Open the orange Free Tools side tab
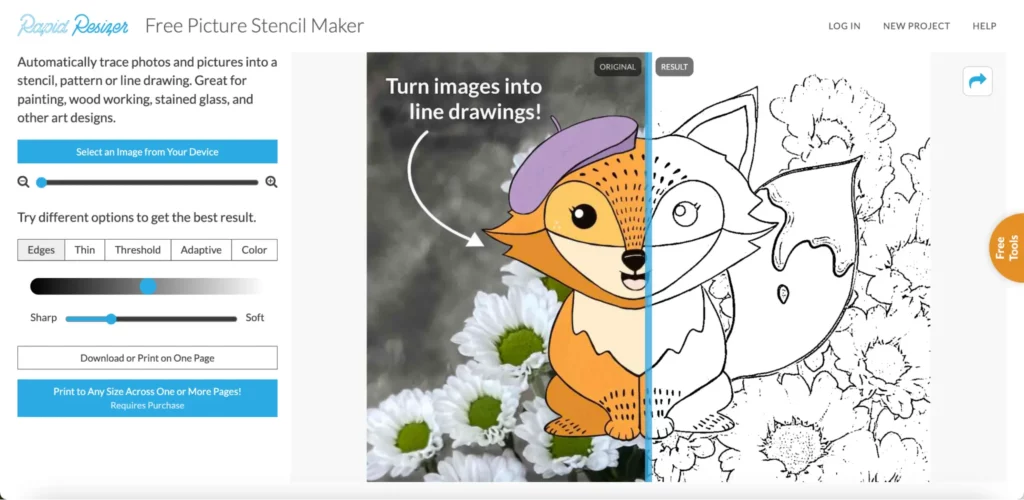 coord(1006,247)
